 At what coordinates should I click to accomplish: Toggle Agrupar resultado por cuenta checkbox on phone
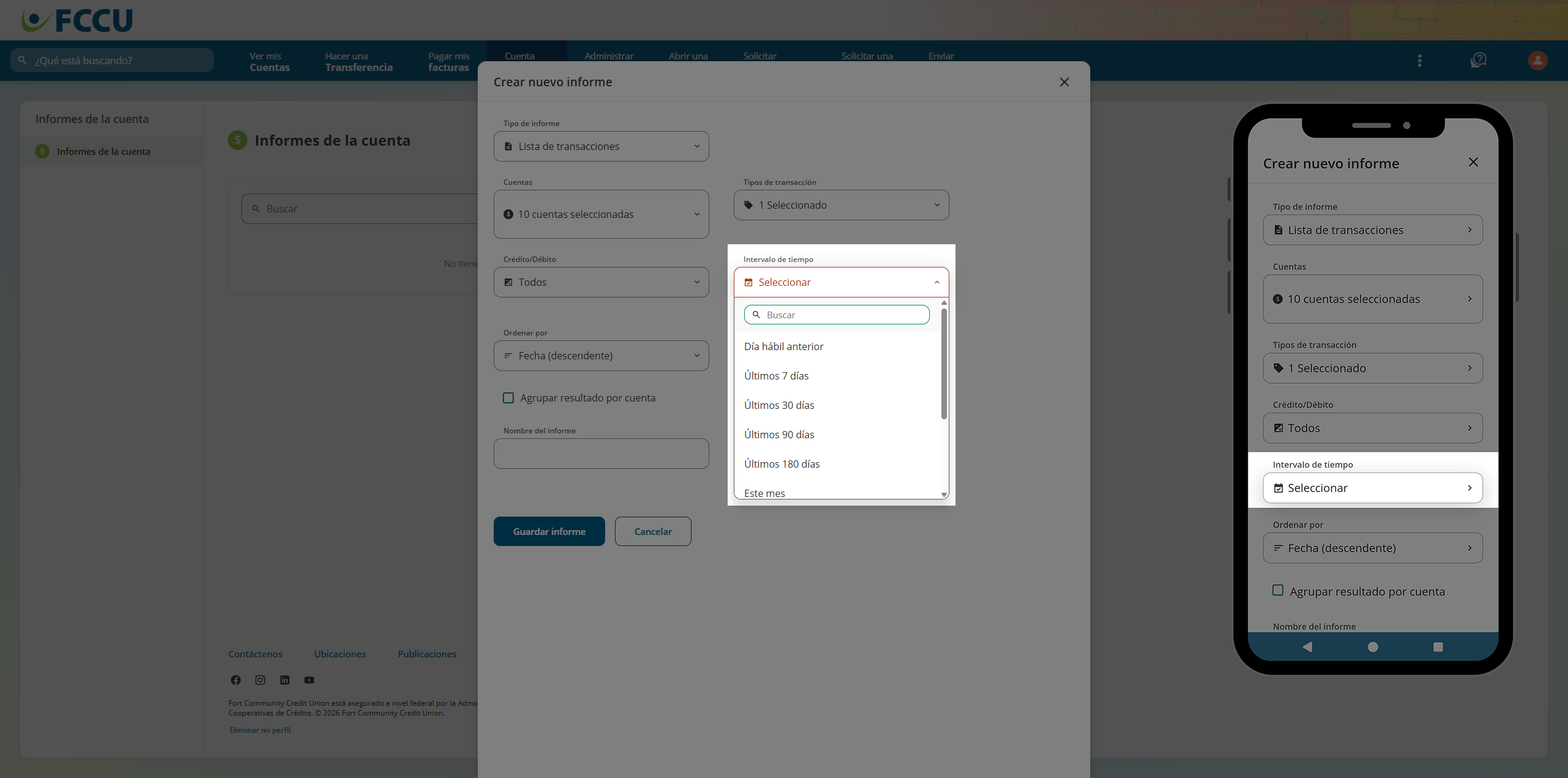pos(1278,591)
